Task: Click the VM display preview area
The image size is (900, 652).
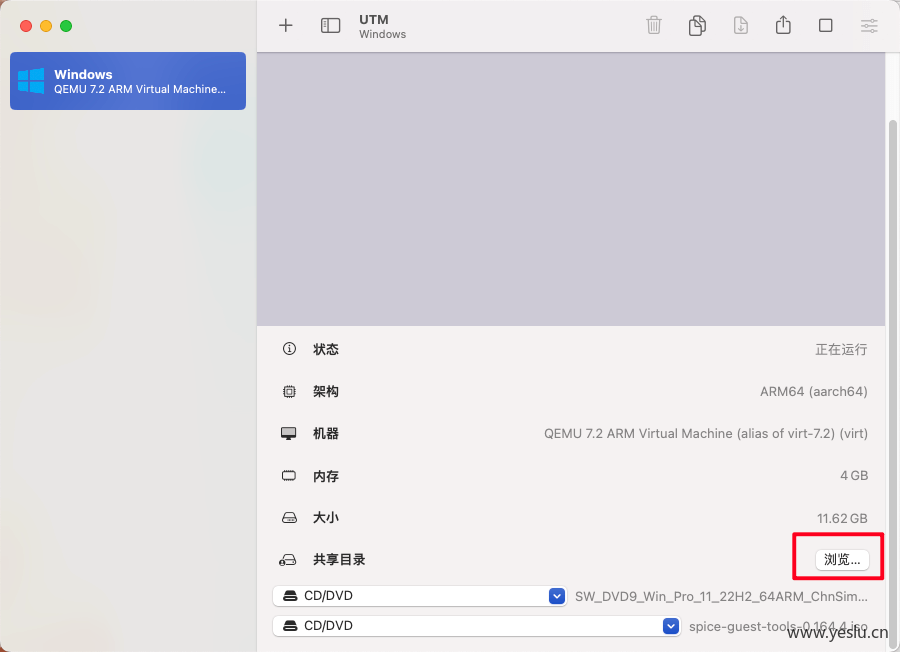Action: pos(571,189)
